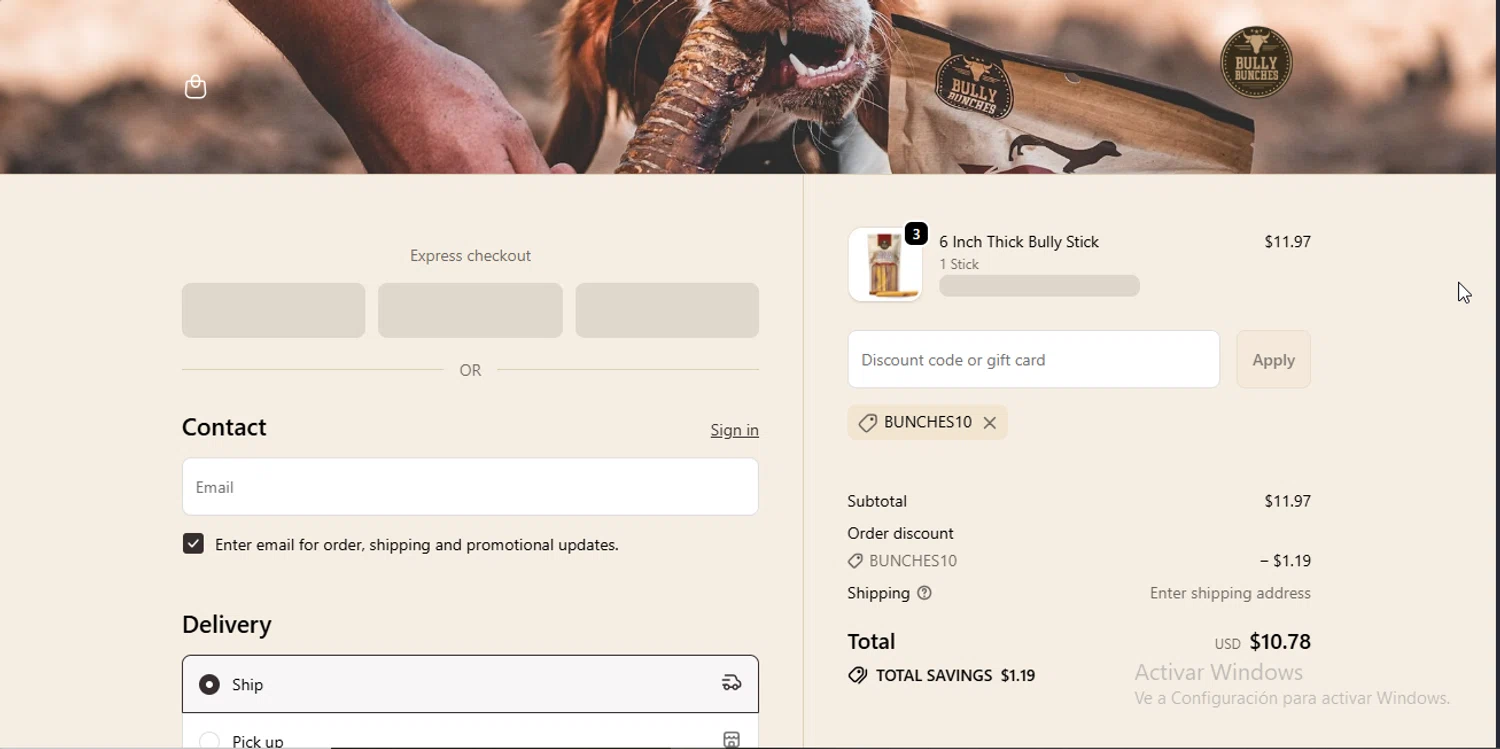Image resolution: width=1500 pixels, height=749 pixels.
Task: Click the Apply discount button
Action: pyautogui.click(x=1273, y=360)
